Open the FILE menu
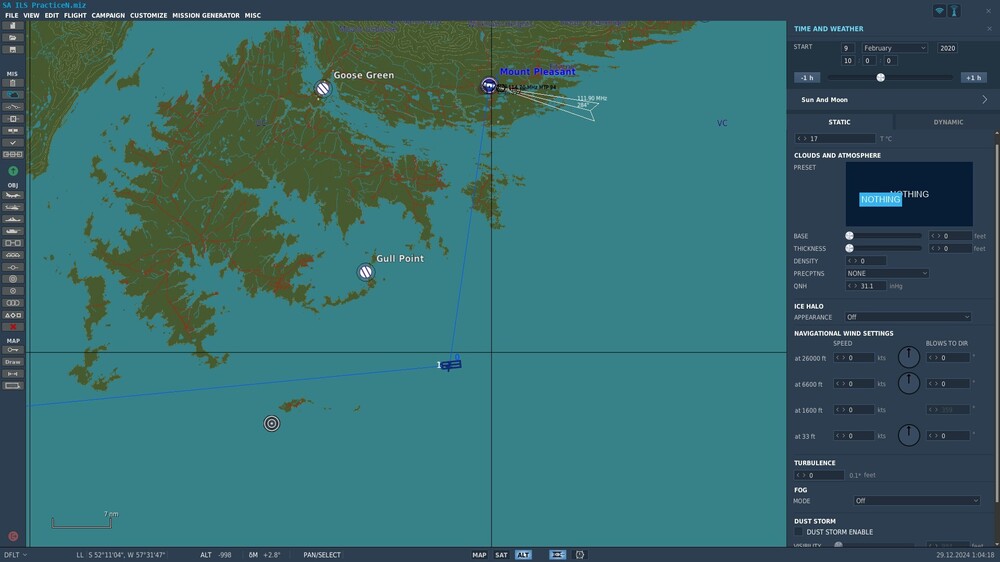Image resolution: width=1000 pixels, height=562 pixels. [x=11, y=15]
